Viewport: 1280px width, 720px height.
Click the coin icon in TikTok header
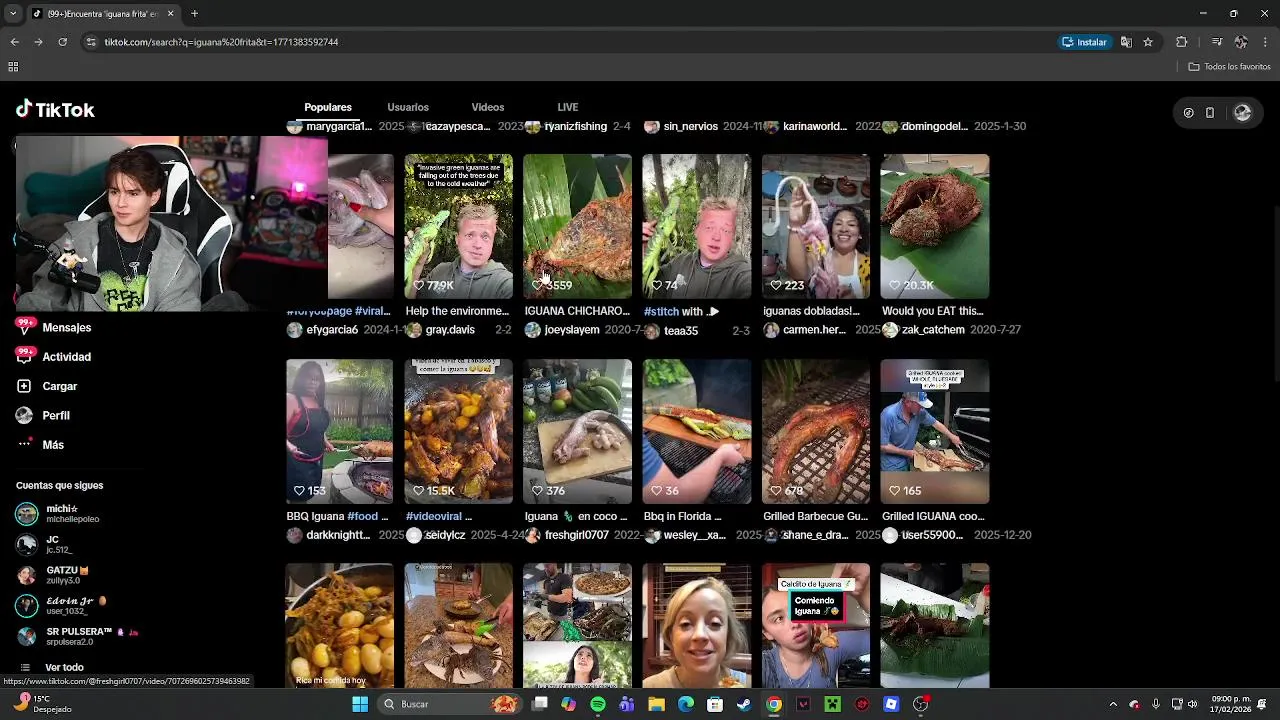coord(1188,113)
